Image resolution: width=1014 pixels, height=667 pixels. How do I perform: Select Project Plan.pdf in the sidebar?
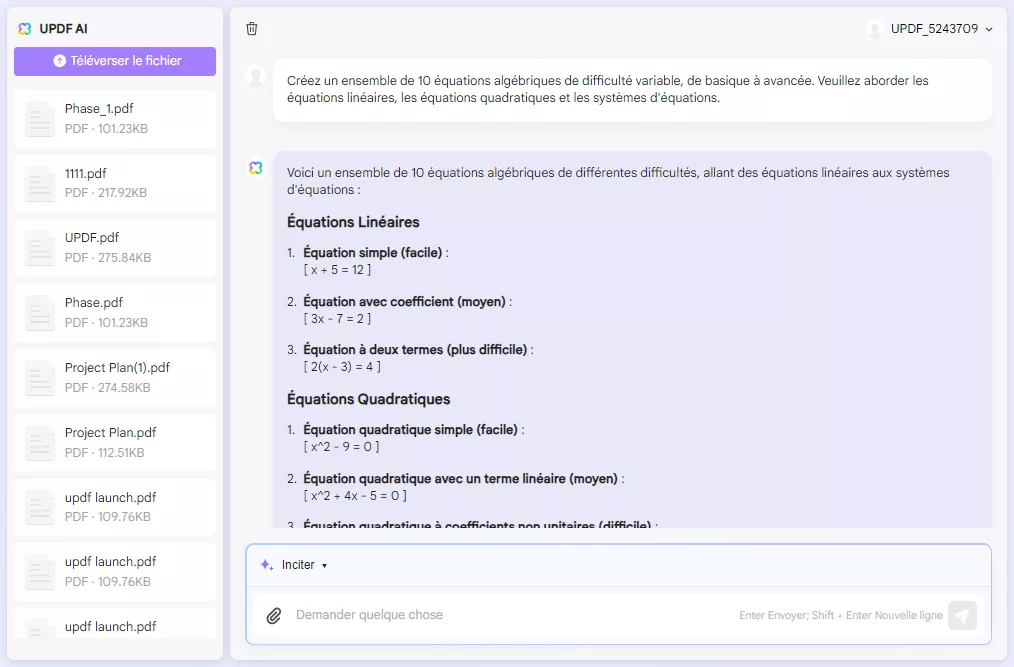click(x=114, y=441)
